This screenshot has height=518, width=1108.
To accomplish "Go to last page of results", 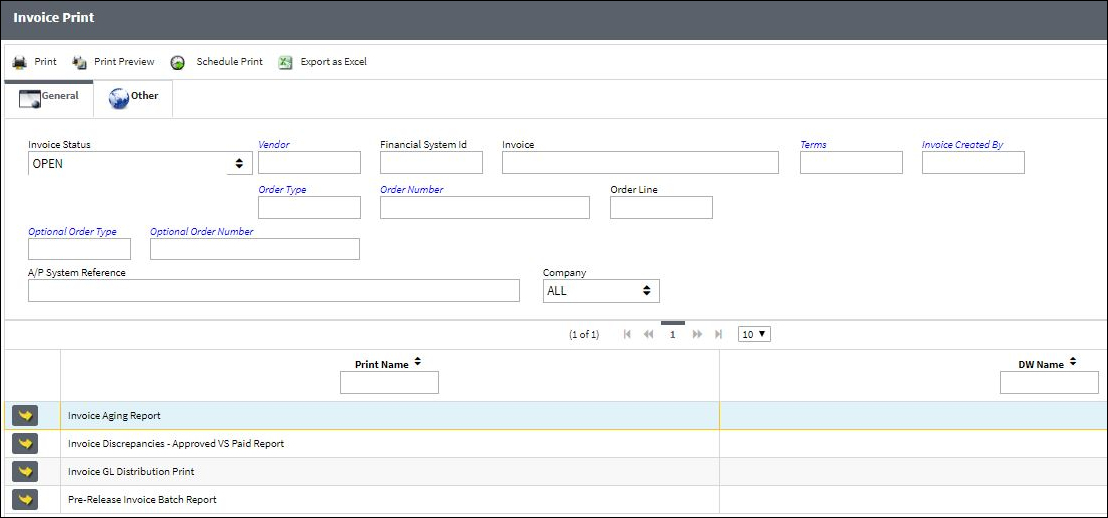I will coord(719,334).
